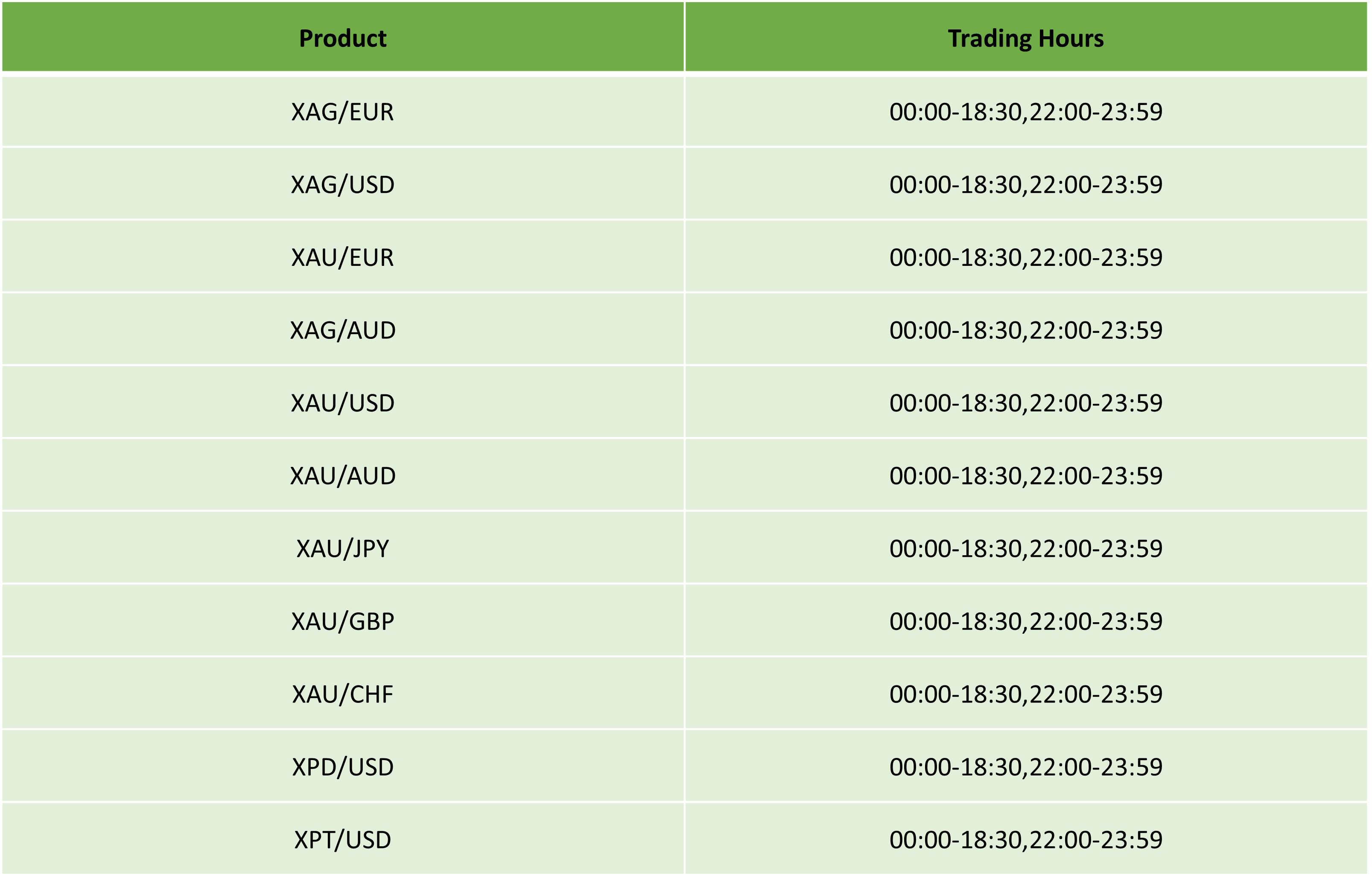Click the Product column header
This screenshot has height=877, width=1372.
342,38
